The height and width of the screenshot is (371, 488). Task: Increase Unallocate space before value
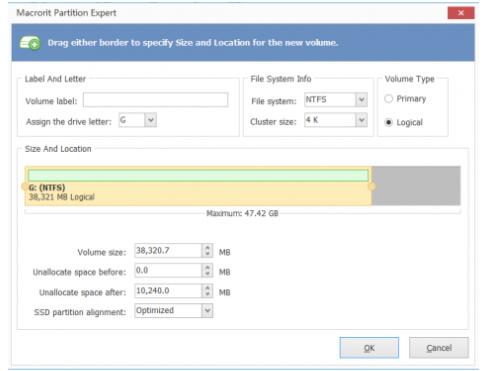[x=207, y=267]
